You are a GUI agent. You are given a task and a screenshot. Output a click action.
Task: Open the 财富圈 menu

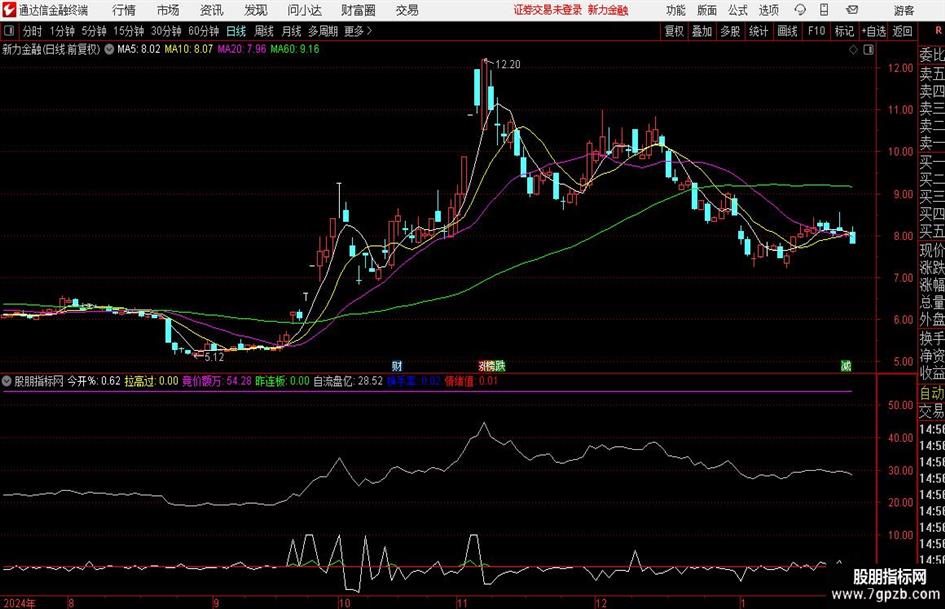(x=358, y=10)
